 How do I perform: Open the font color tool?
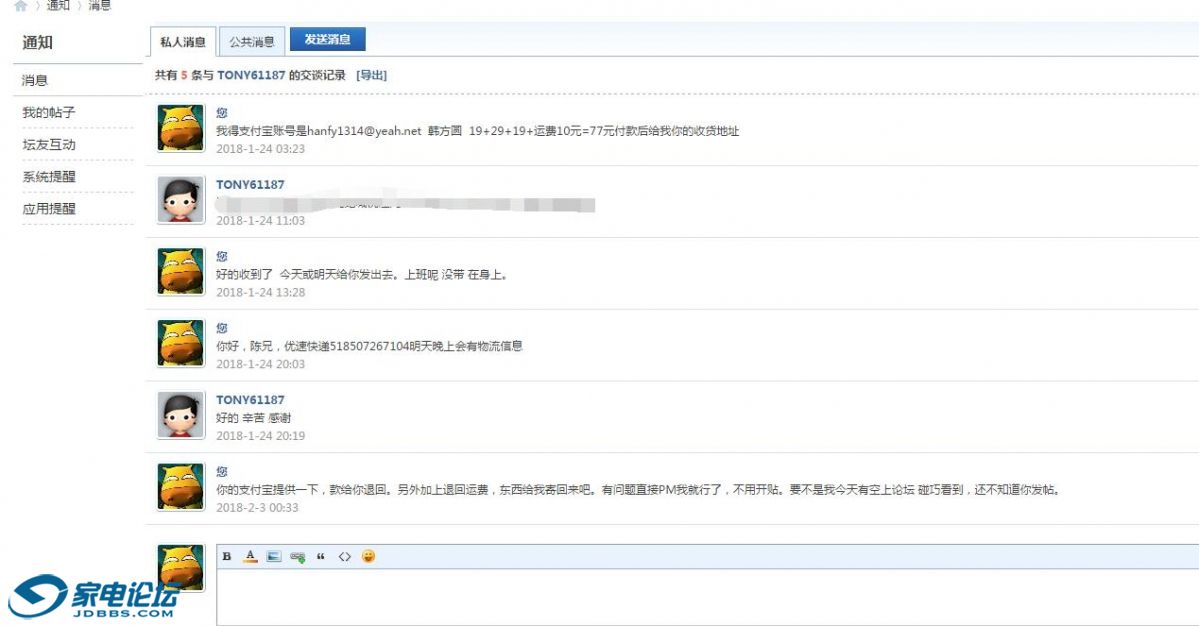click(x=249, y=558)
